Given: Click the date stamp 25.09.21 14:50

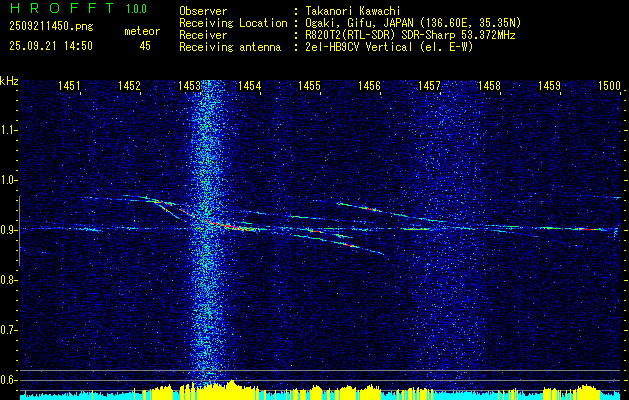Looking at the screenshot, I should (x=51, y=46).
